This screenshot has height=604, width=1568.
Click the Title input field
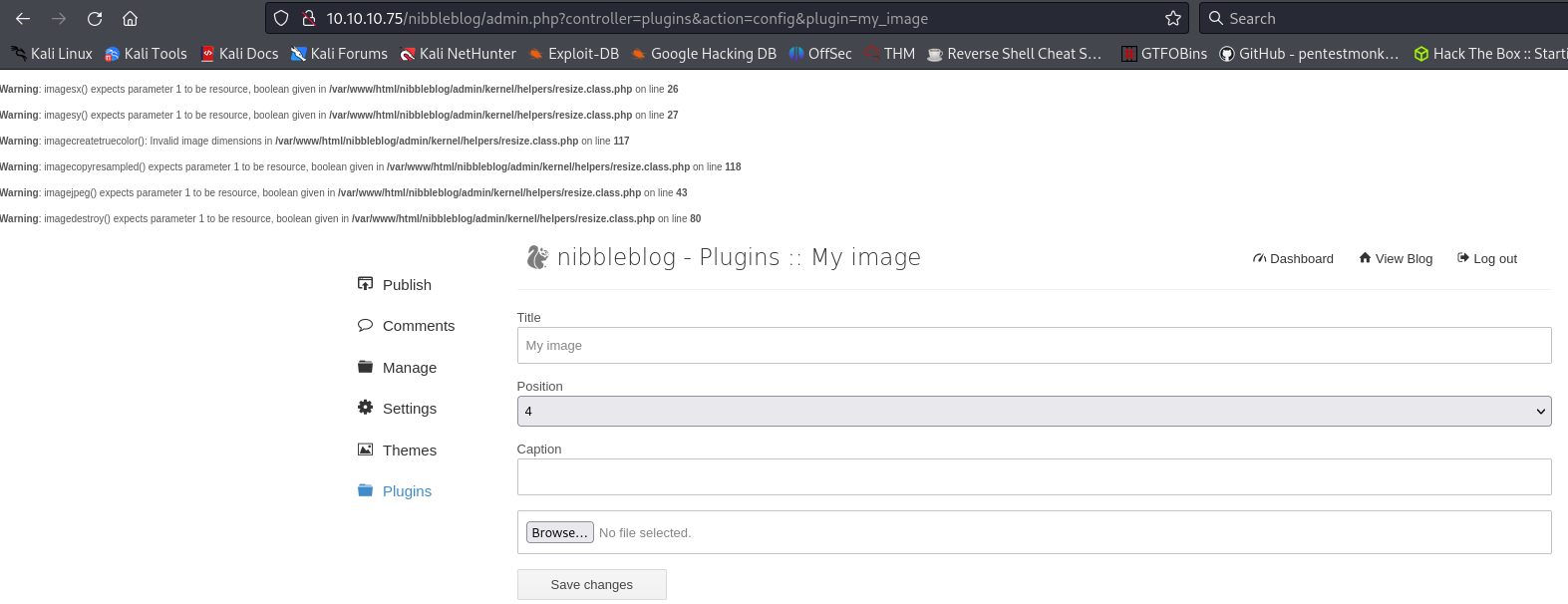click(1034, 345)
